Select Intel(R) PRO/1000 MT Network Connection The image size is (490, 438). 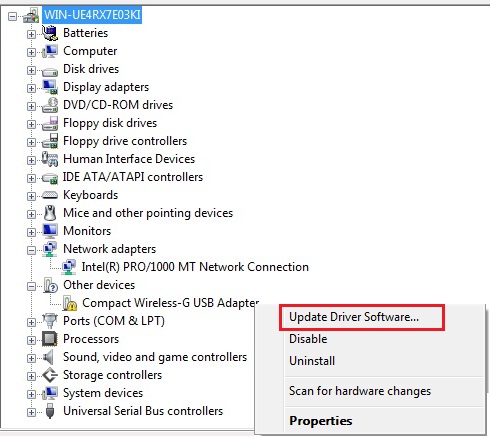tap(195, 267)
